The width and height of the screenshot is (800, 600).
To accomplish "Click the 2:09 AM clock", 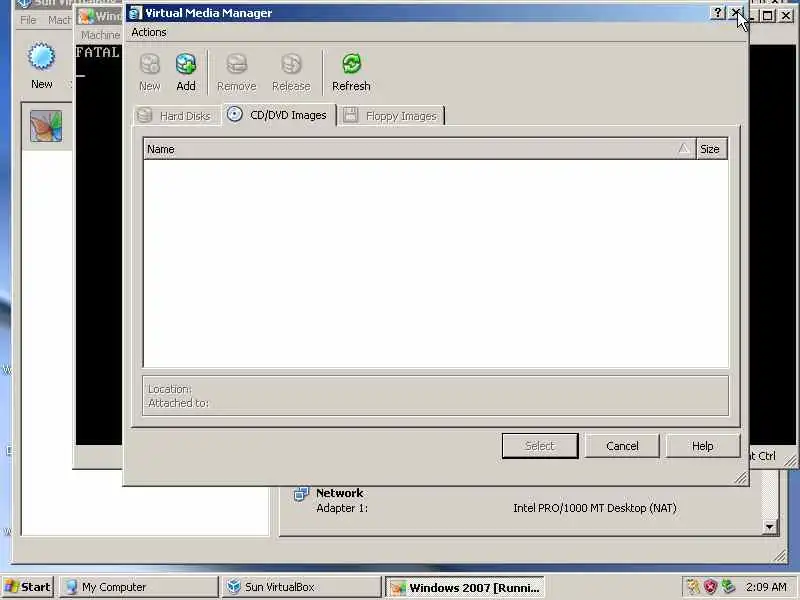I will [766, 587].
